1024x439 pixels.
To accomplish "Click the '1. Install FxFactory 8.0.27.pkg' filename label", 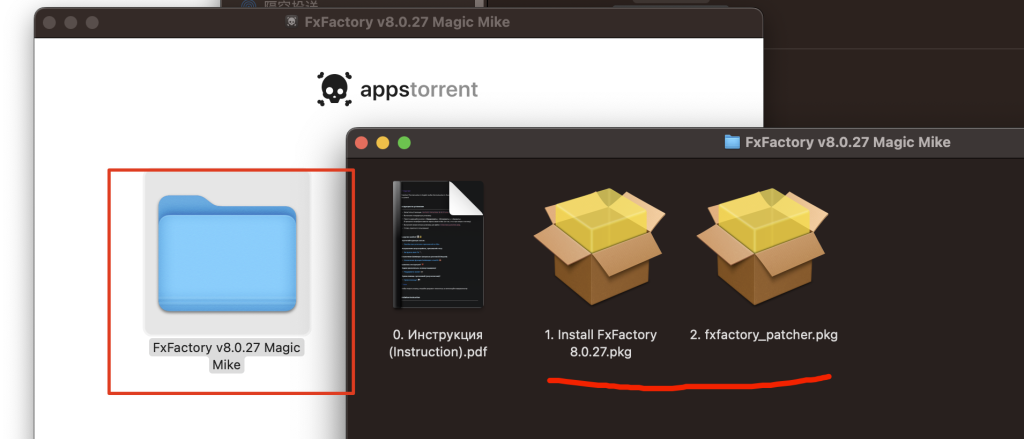I will [x=599, y=342].
